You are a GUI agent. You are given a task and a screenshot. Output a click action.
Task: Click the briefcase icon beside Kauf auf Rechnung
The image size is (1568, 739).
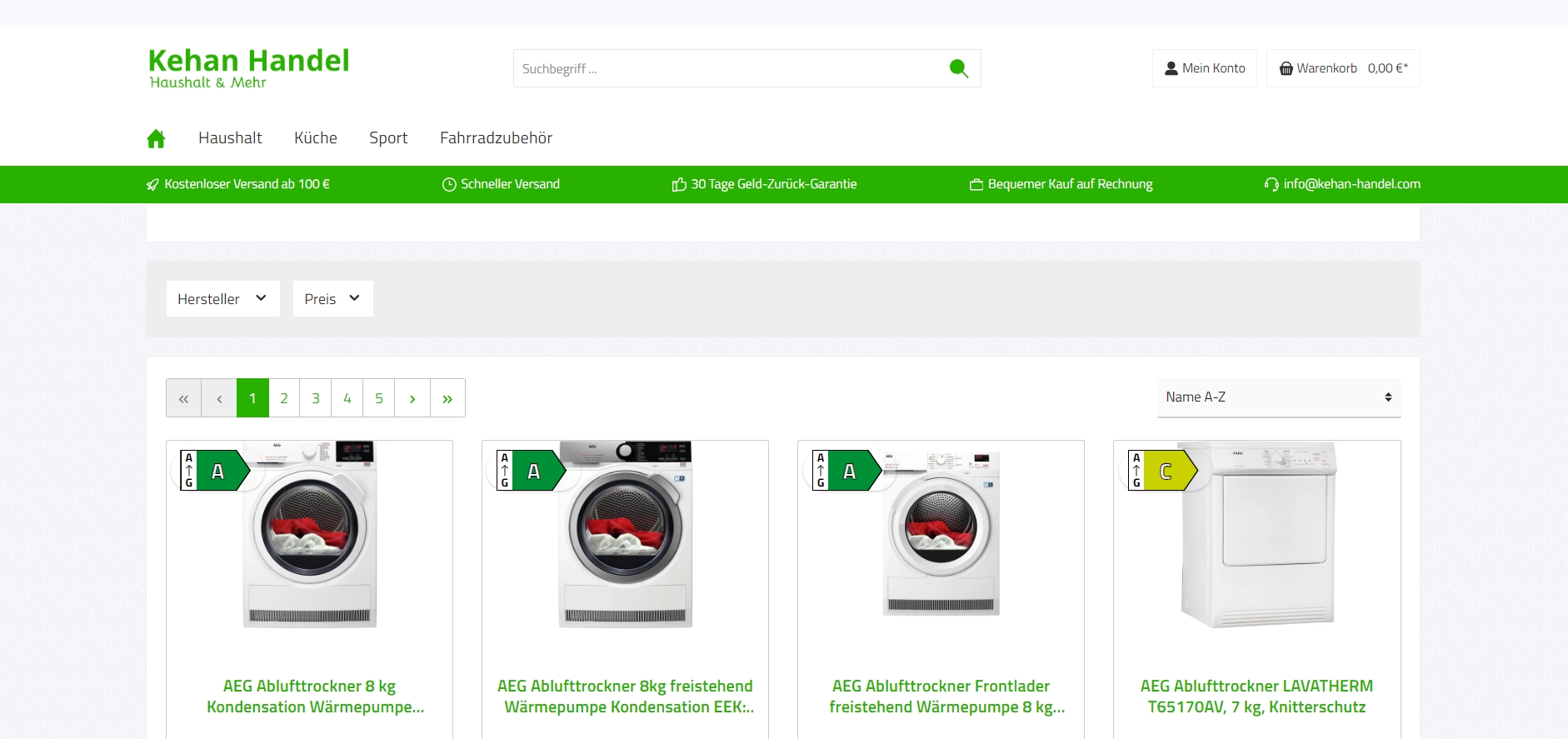976,184
